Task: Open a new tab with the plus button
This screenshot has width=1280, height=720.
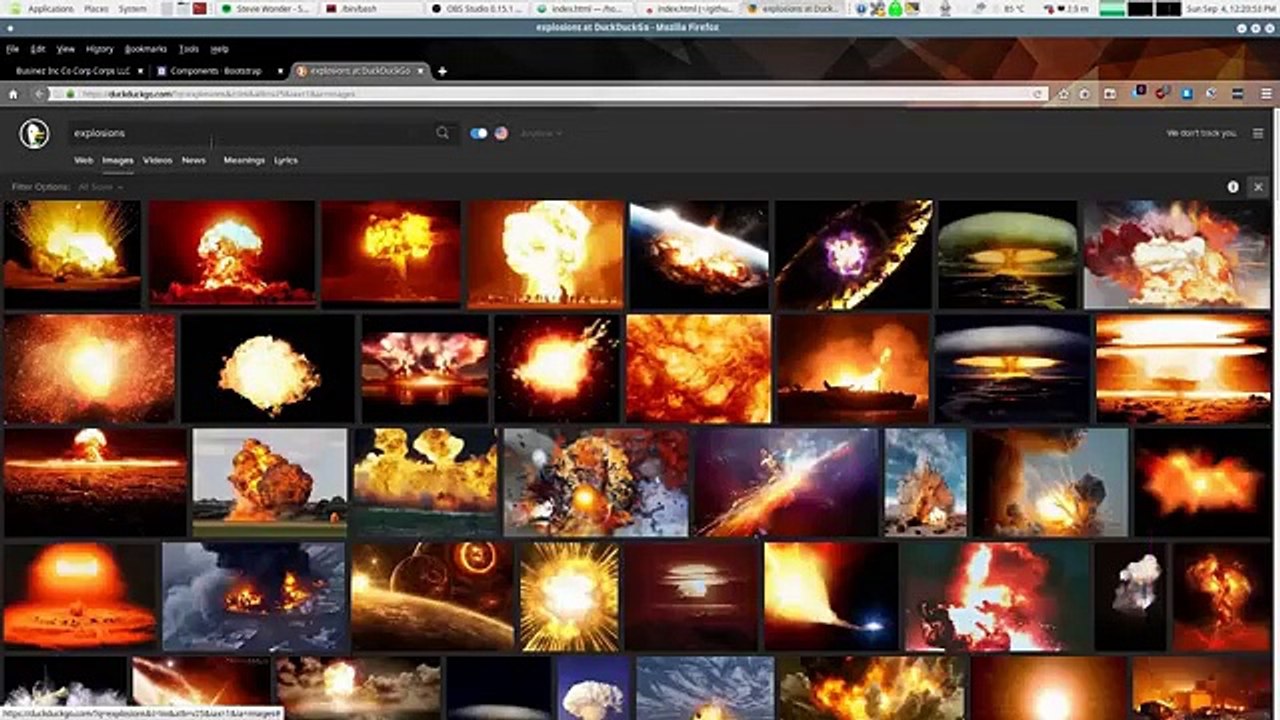Action: 442,71
